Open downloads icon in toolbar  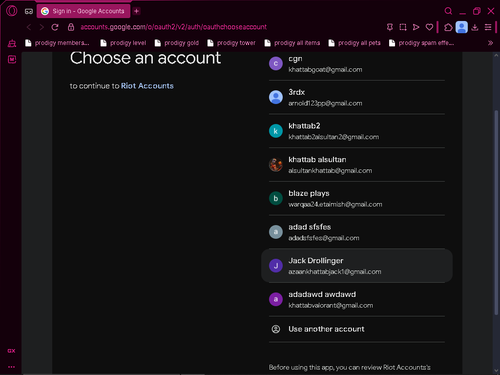[475, 27]
